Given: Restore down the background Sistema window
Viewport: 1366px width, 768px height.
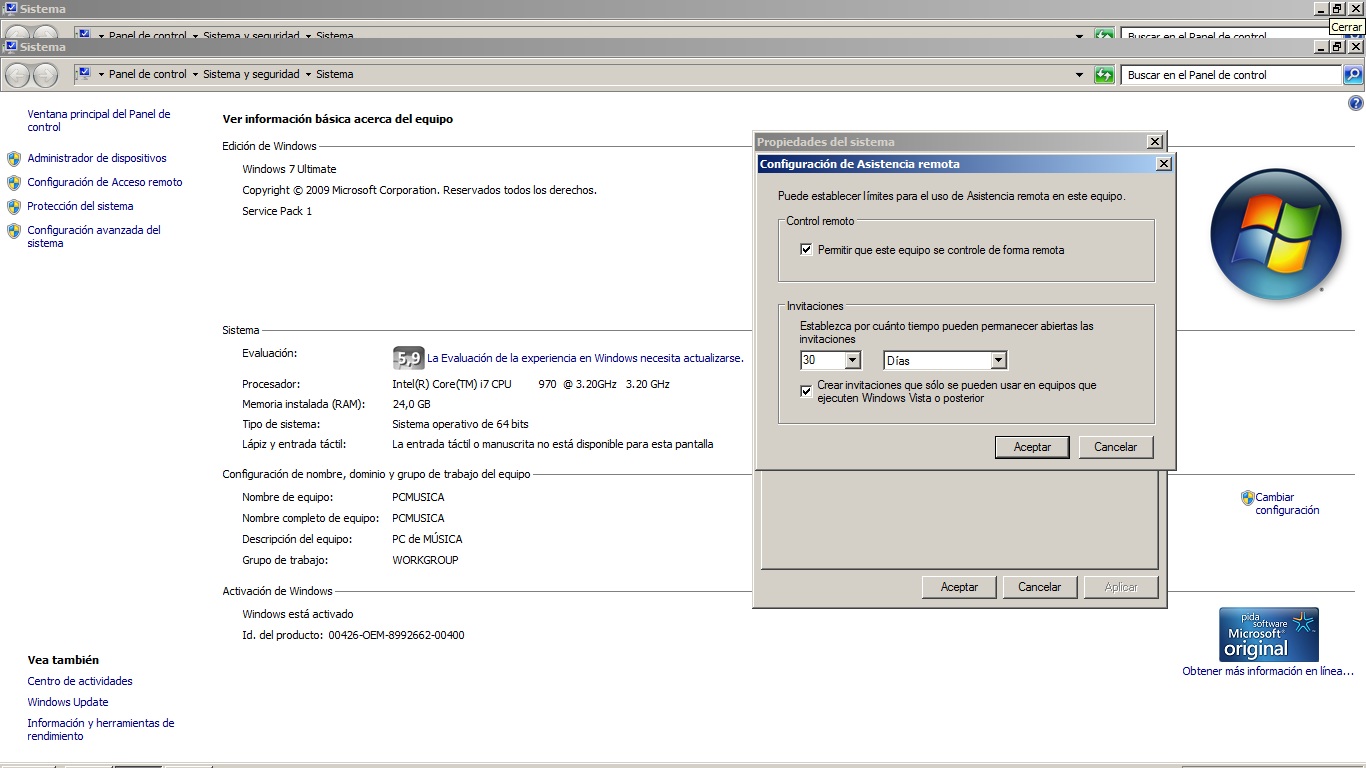Looking at the screenshot, I should tap(1337, 8).
